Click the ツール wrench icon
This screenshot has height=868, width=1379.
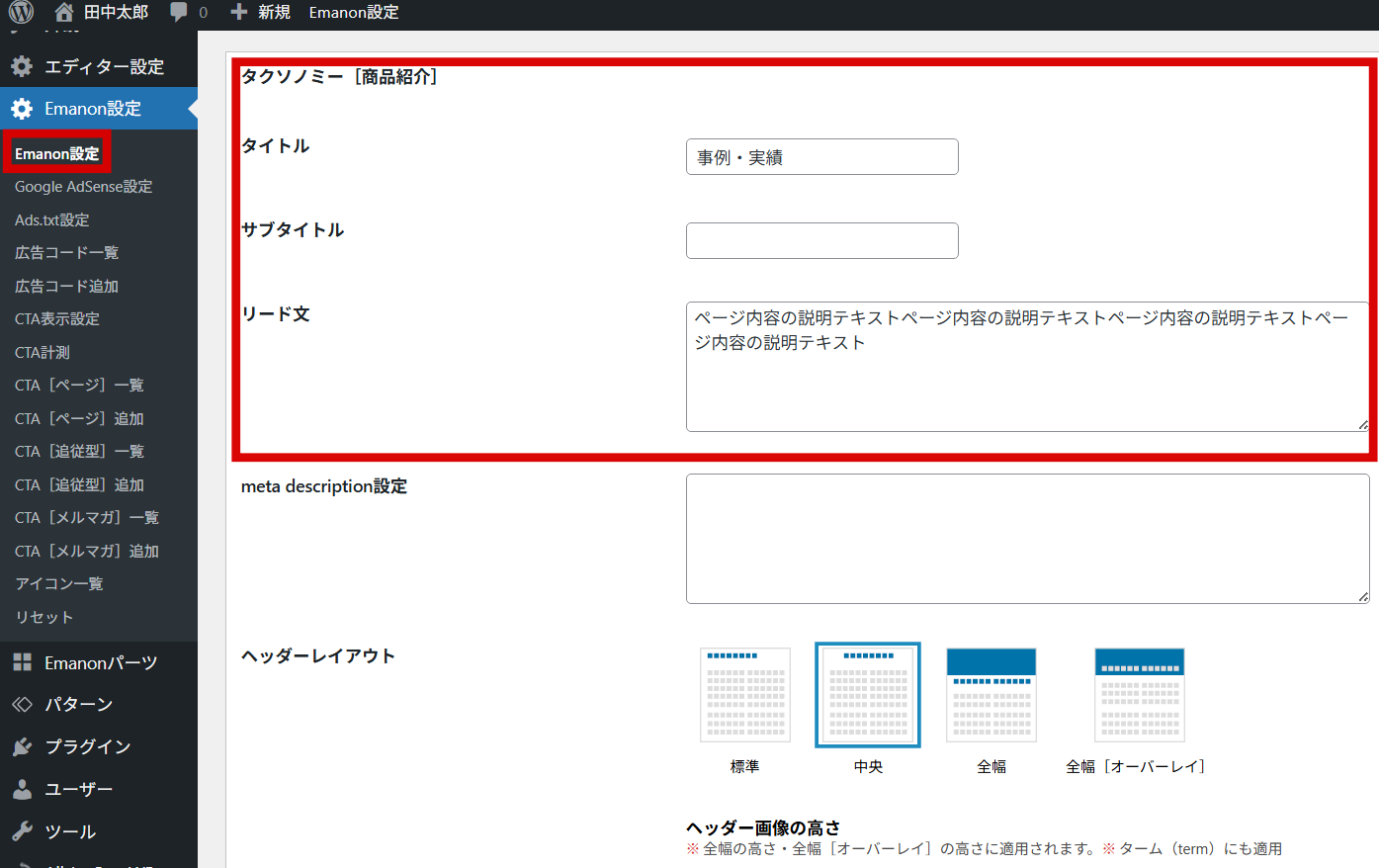coord(22,831)
